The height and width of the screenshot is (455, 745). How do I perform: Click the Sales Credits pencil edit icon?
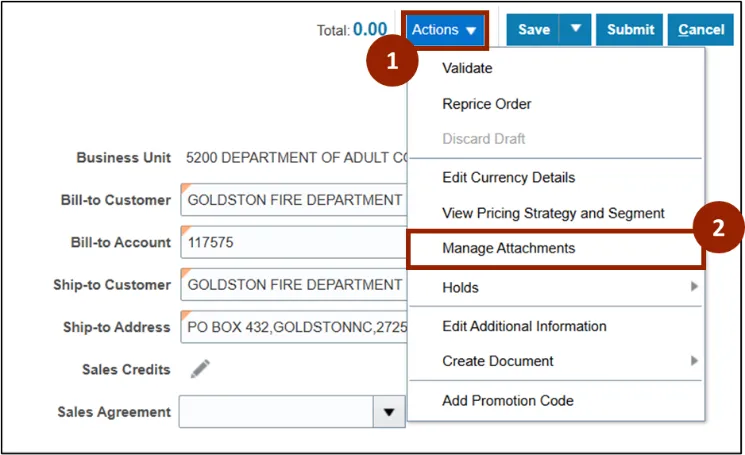200,369
